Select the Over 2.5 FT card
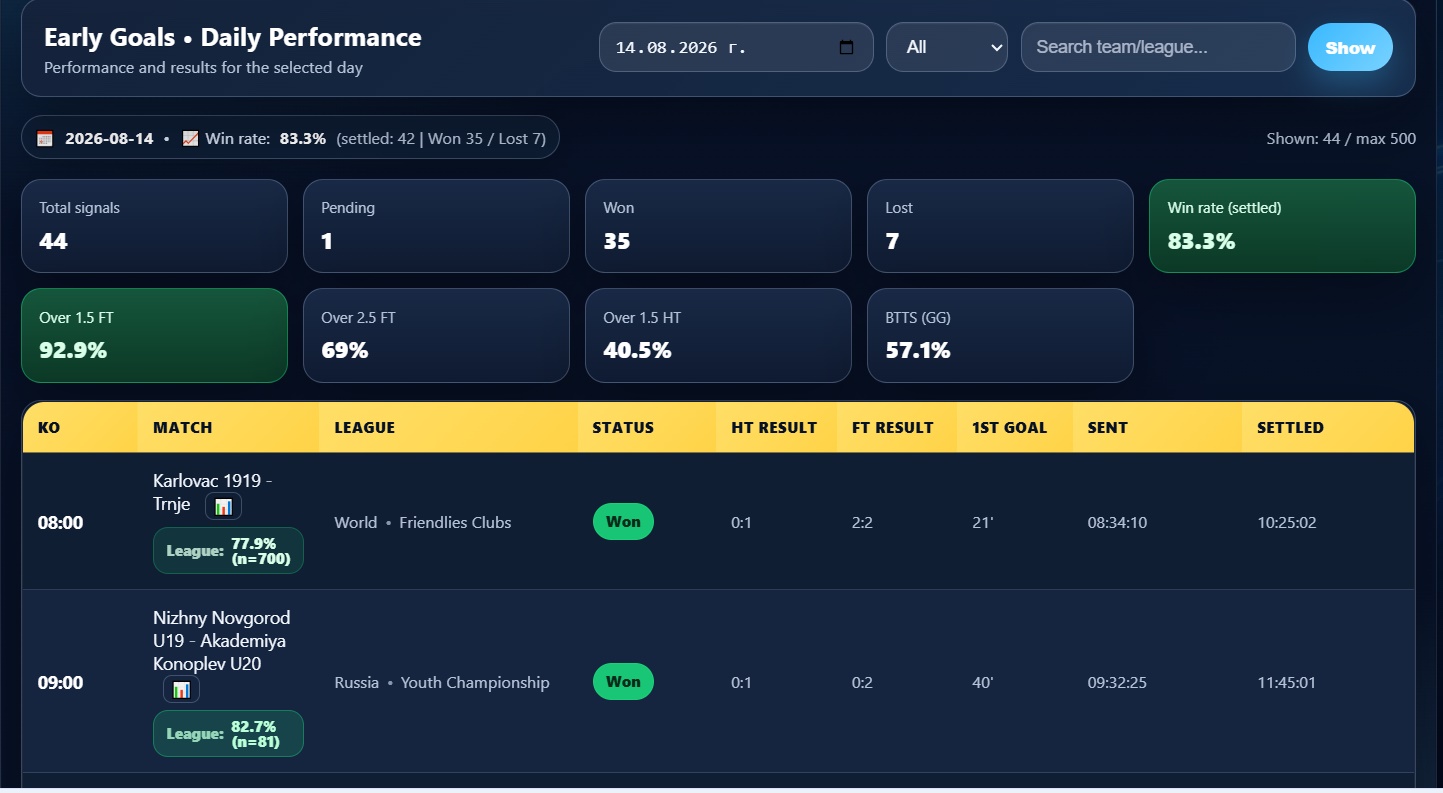The height and width of the screenshot is (793, 1443). pos(436,335)
